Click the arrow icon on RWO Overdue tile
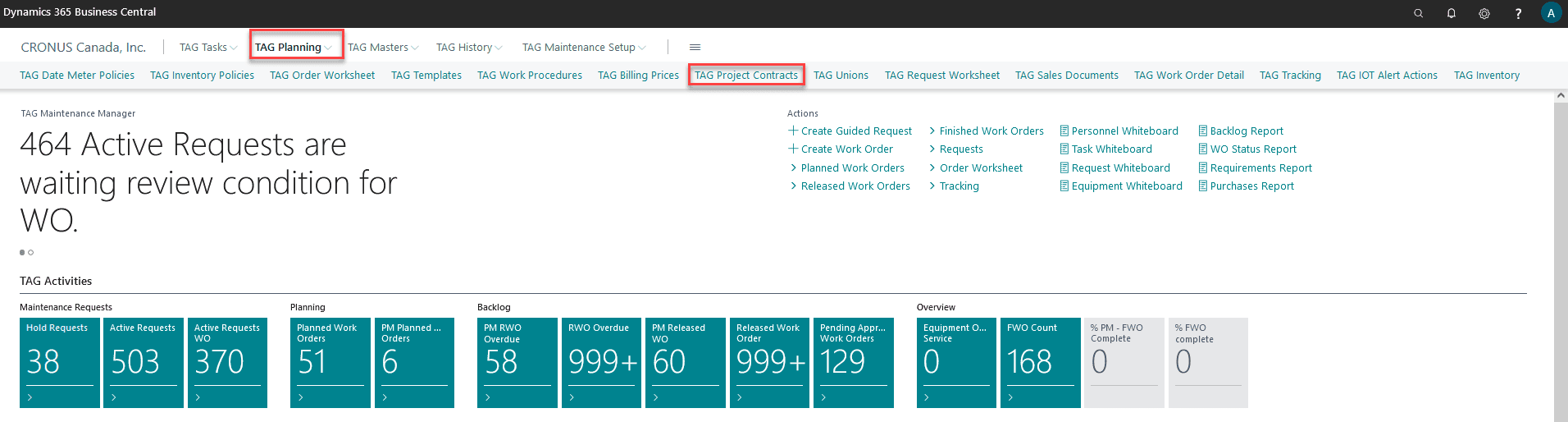The width and height of the screenshot is (1568, 422). [x=572, y=397]
